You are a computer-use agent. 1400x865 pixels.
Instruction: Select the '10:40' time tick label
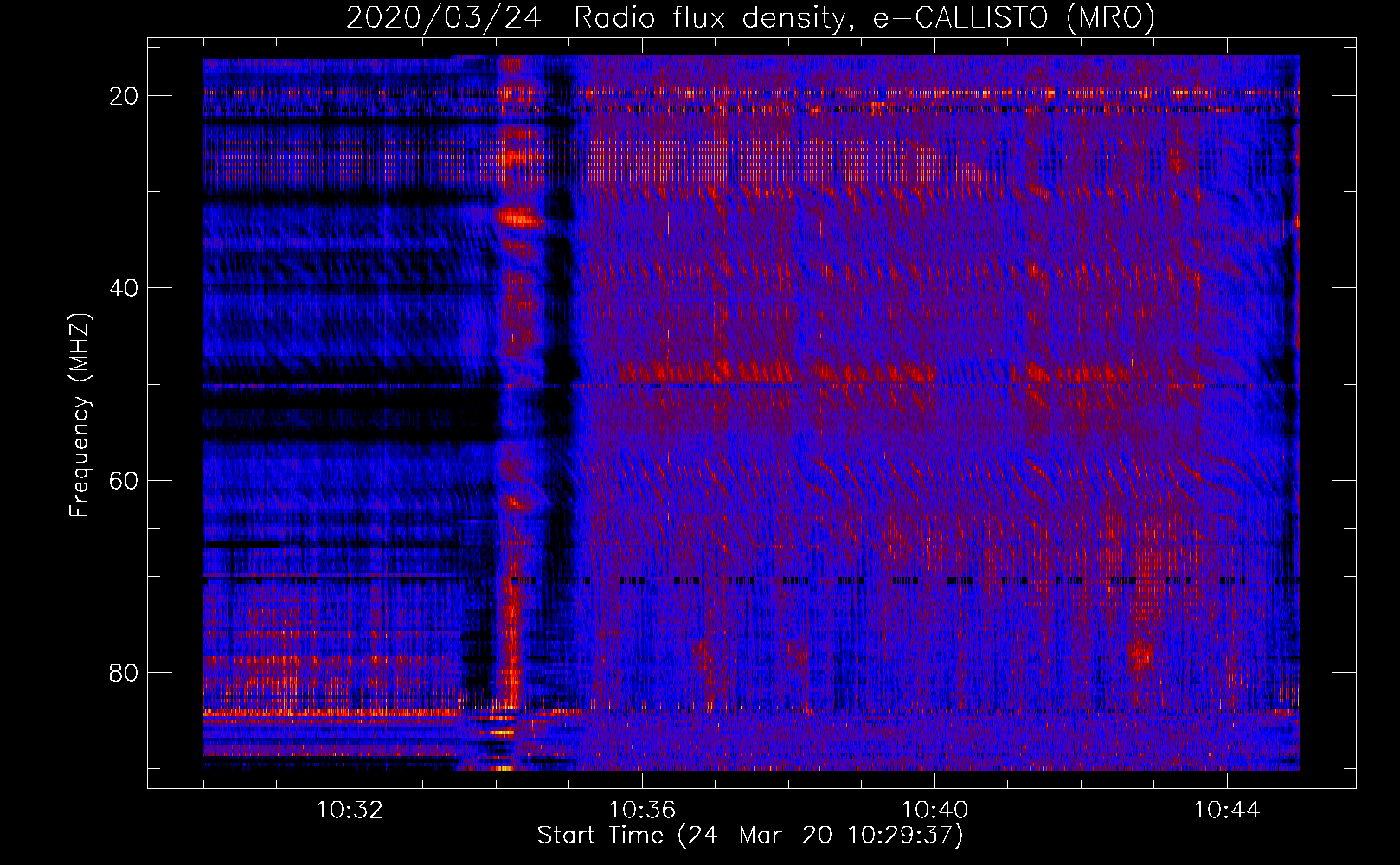934,811
